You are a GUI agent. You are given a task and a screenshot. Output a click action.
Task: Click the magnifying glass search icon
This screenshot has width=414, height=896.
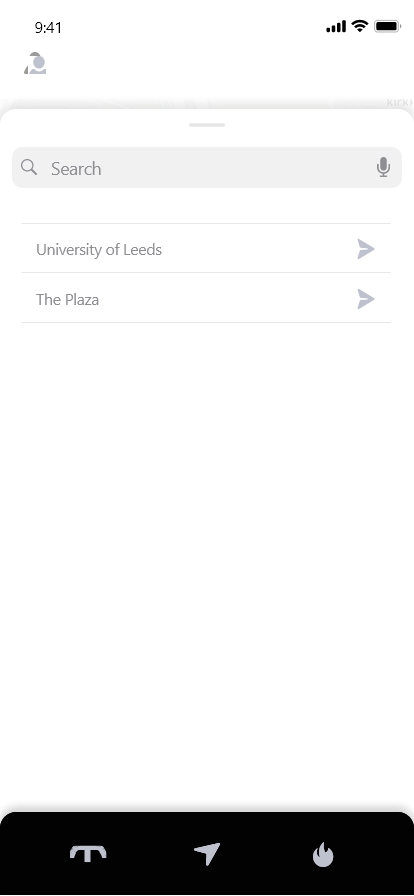pos(29,167)
